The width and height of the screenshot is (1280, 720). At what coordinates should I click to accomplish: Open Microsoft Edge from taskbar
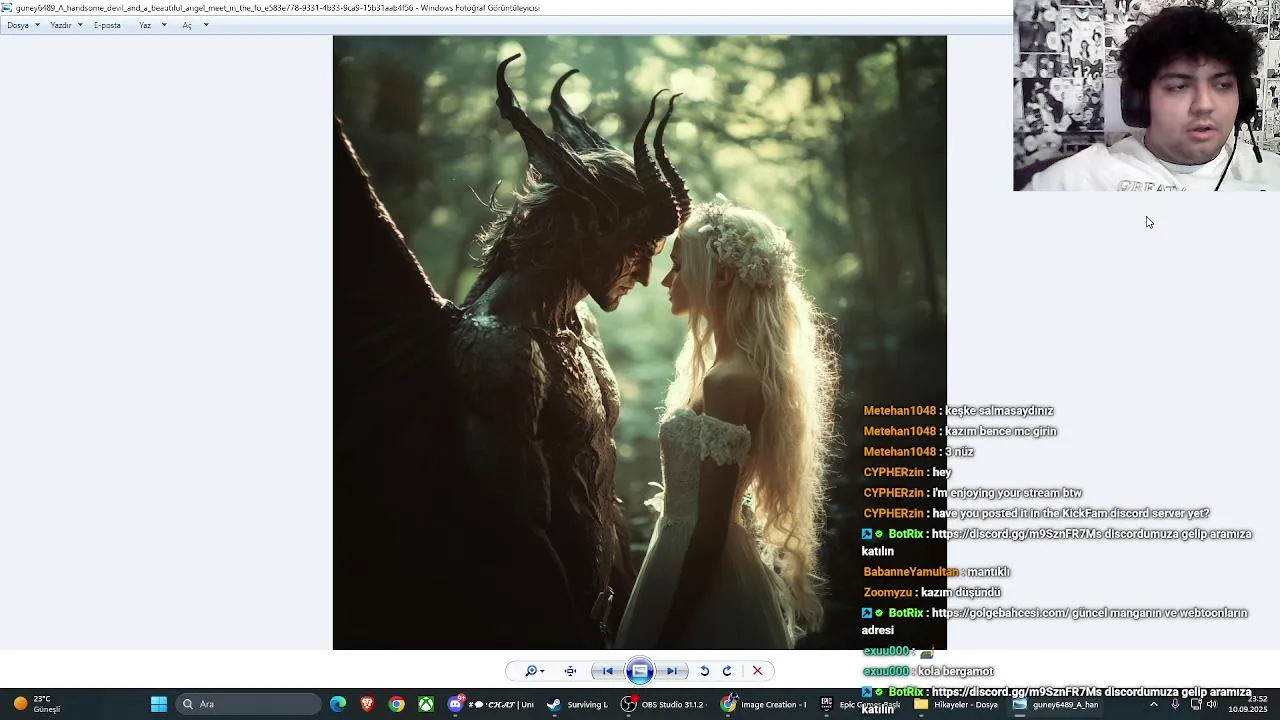[x=338, y=704]
